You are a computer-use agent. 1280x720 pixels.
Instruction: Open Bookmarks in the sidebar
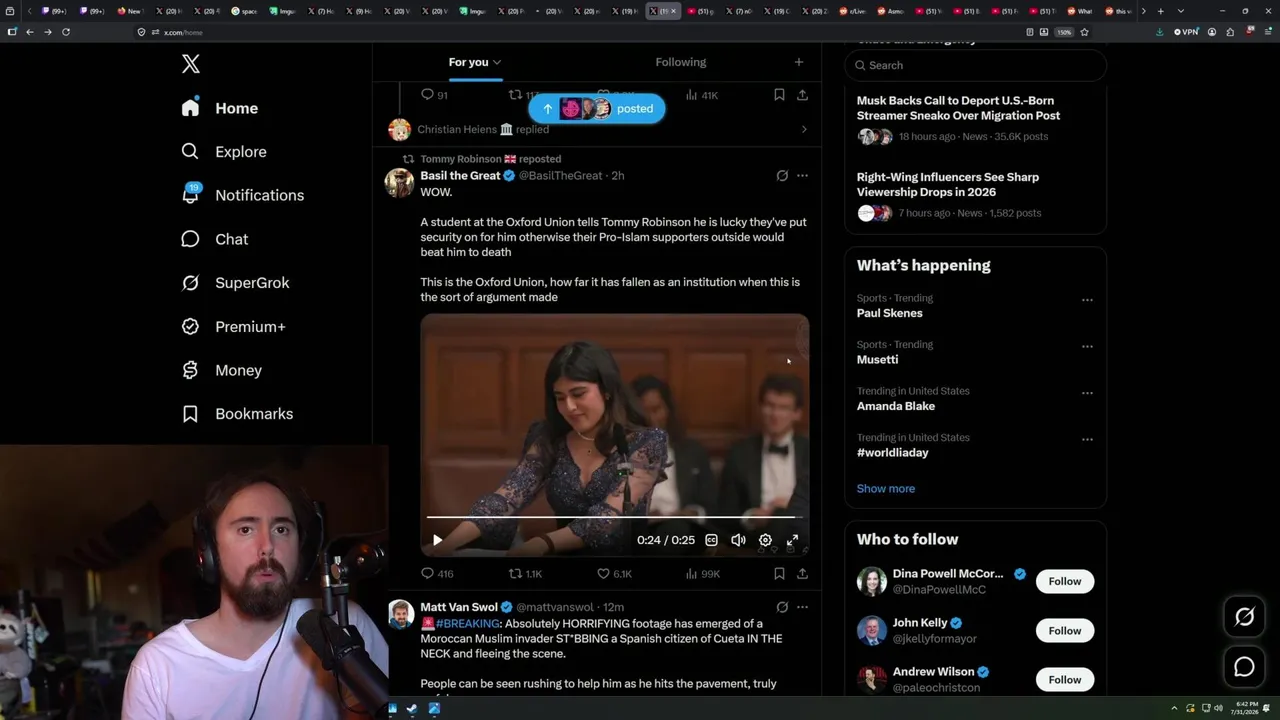click(237, 414)
